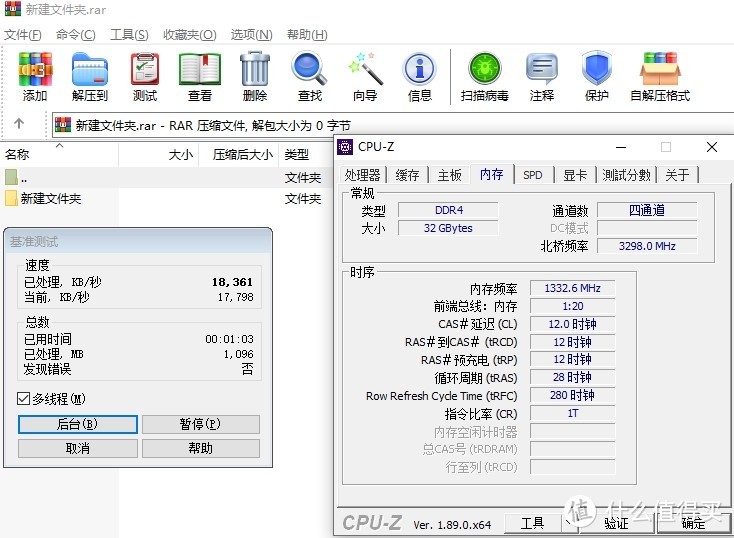Open the 收藏夹(O) menu
Screen dimensions: 734x538
(x=190, y=35)
